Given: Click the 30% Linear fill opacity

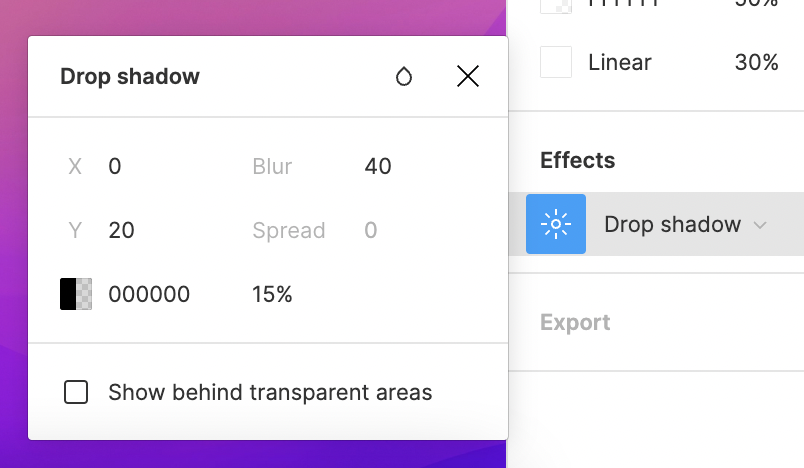Looking at the screenshot, I should [756, 63].
